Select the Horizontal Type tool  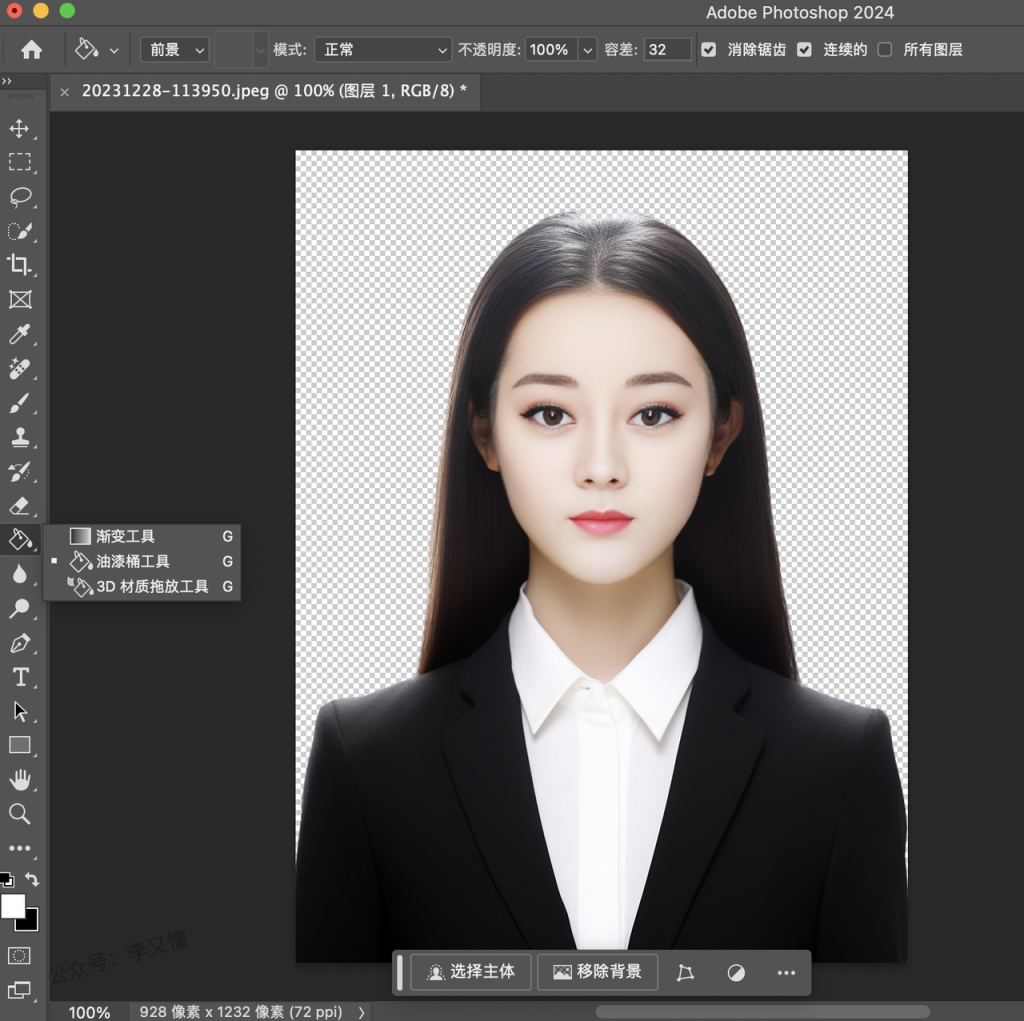(20, 677)
